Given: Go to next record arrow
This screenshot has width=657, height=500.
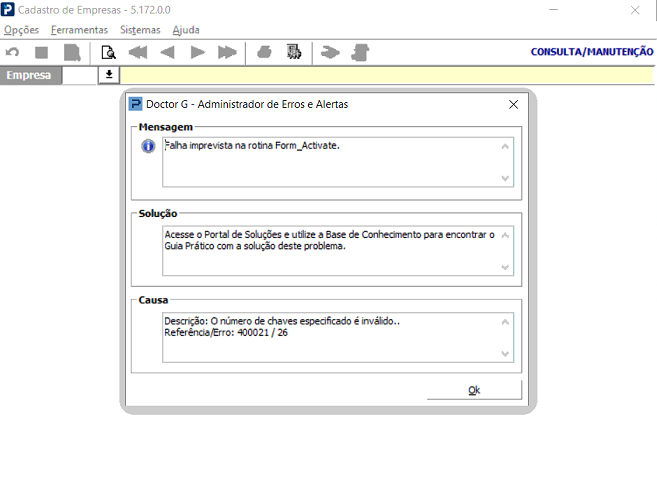Looking at the screenshot, I should [197, 52].
